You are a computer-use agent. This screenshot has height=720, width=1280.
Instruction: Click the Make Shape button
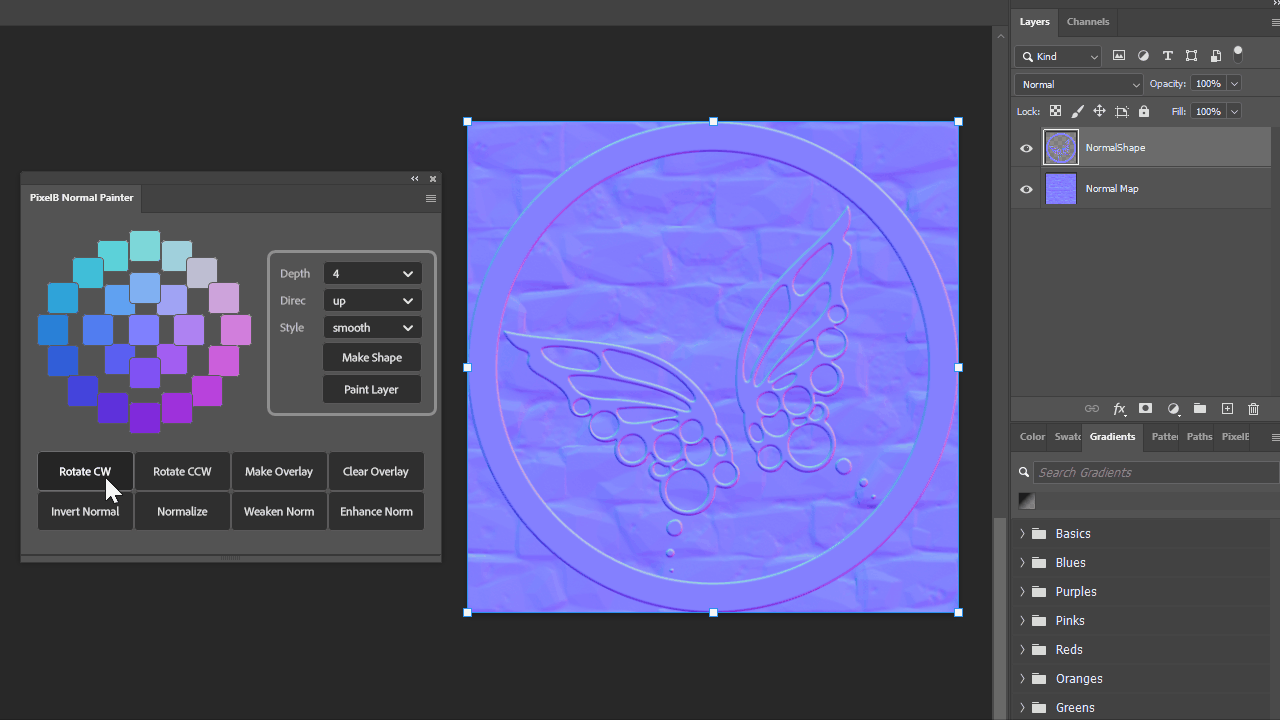tap(372, 357)
